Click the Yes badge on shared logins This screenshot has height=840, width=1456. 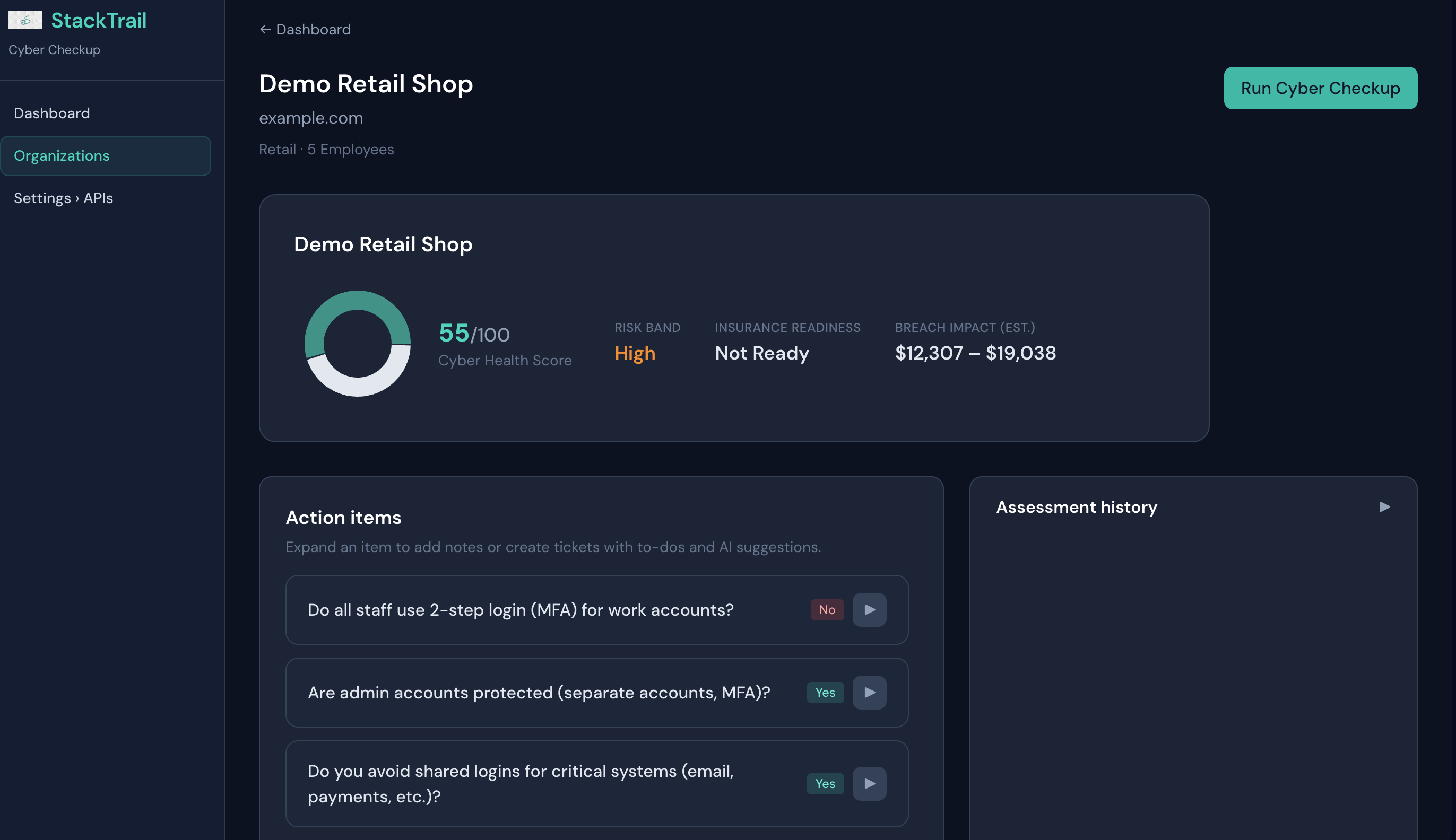[x=825, y=783]
